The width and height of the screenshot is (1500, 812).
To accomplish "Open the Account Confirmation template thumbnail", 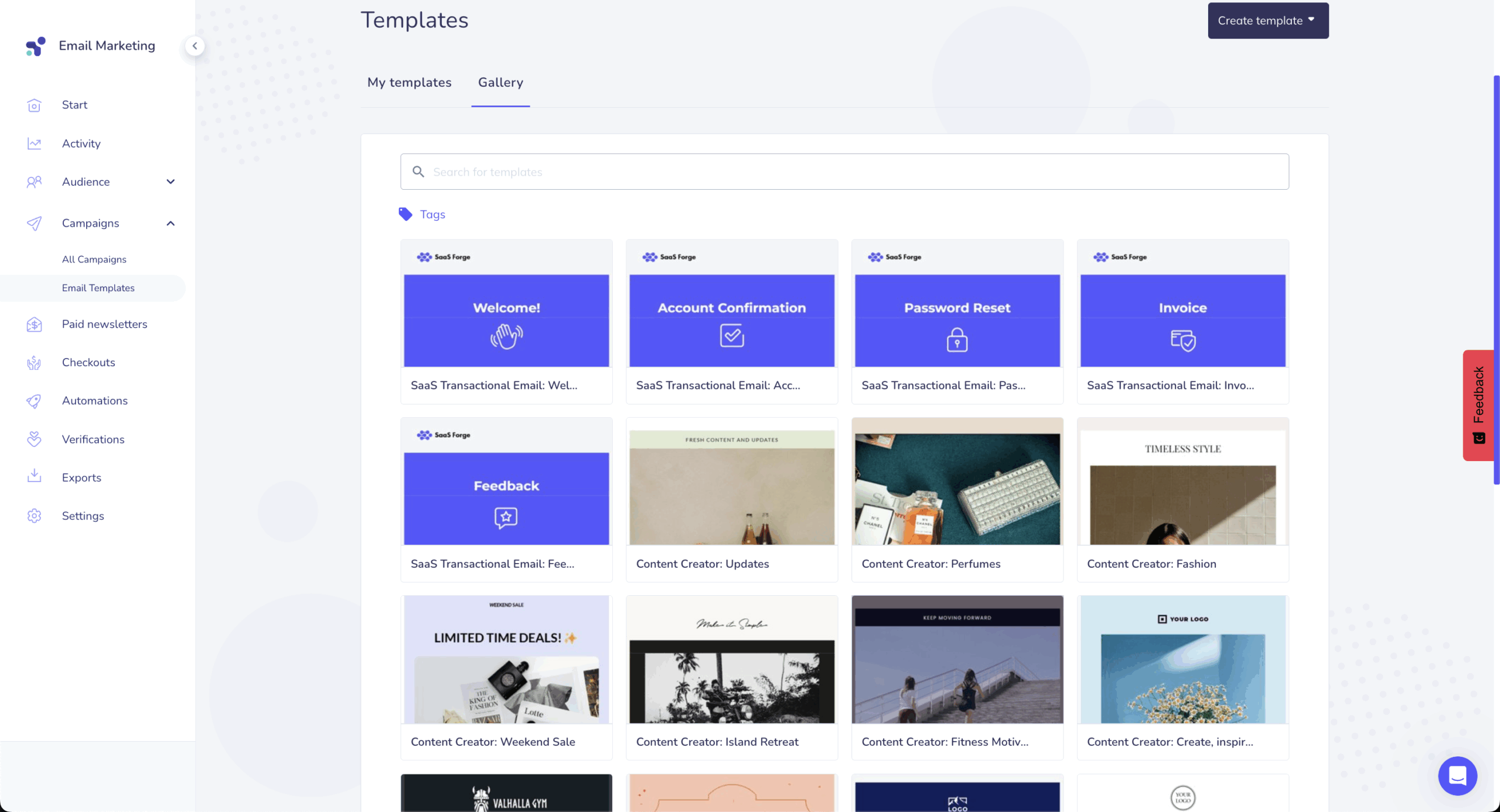I will click(x=732, y=303).
